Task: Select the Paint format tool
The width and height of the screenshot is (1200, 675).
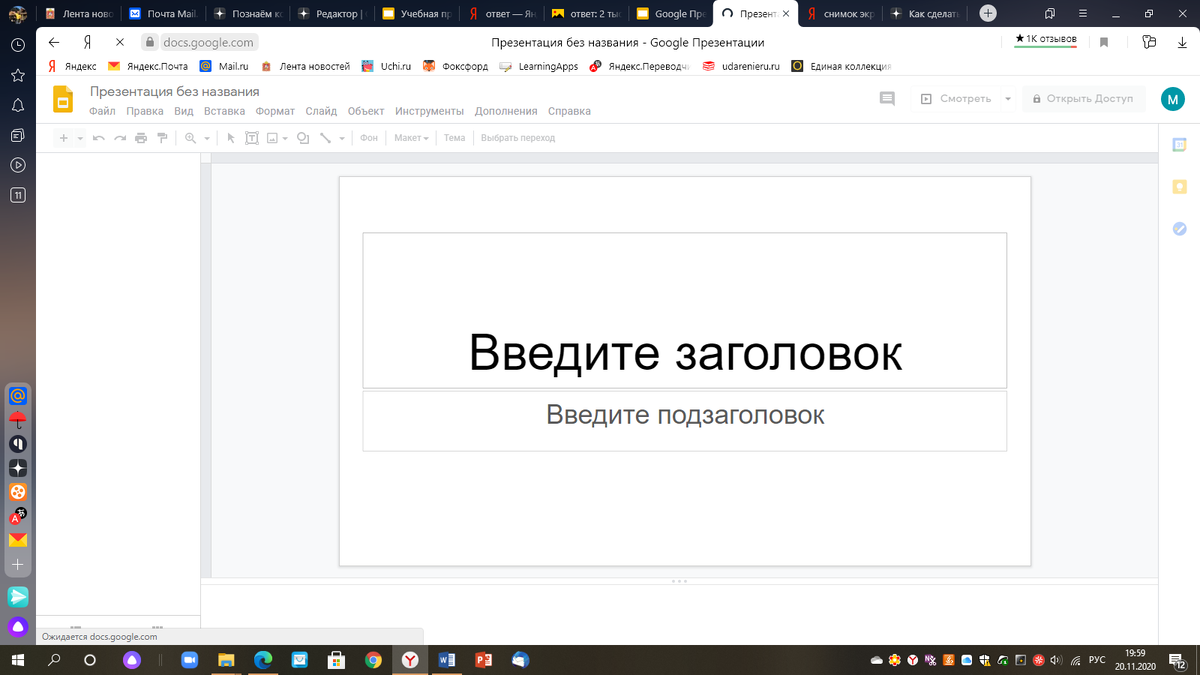Action: tap(162, 138)
